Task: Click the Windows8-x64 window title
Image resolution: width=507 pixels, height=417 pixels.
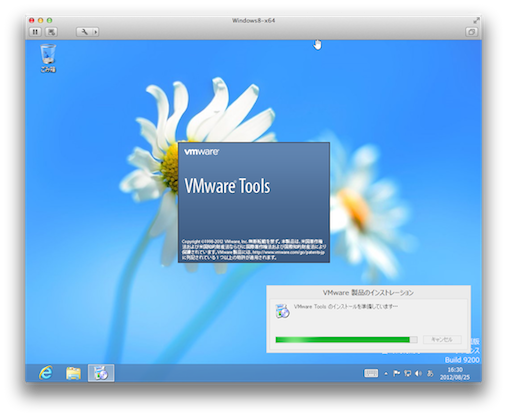Action: (254, 20)
